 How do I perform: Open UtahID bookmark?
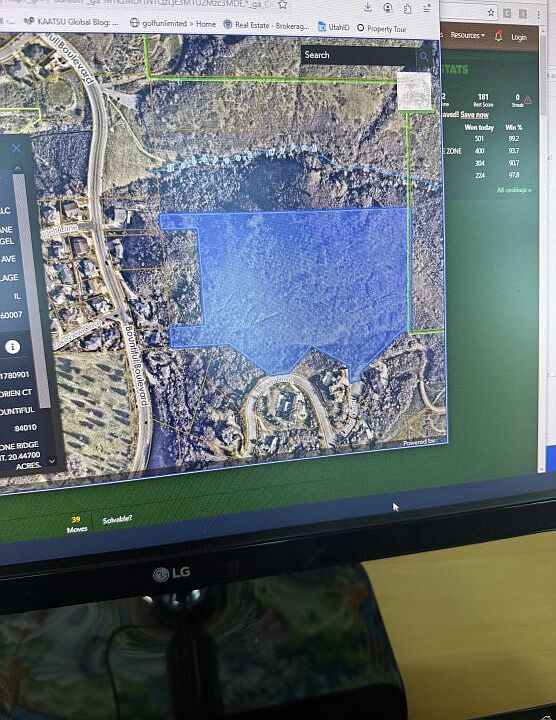(x=333, y=27)
